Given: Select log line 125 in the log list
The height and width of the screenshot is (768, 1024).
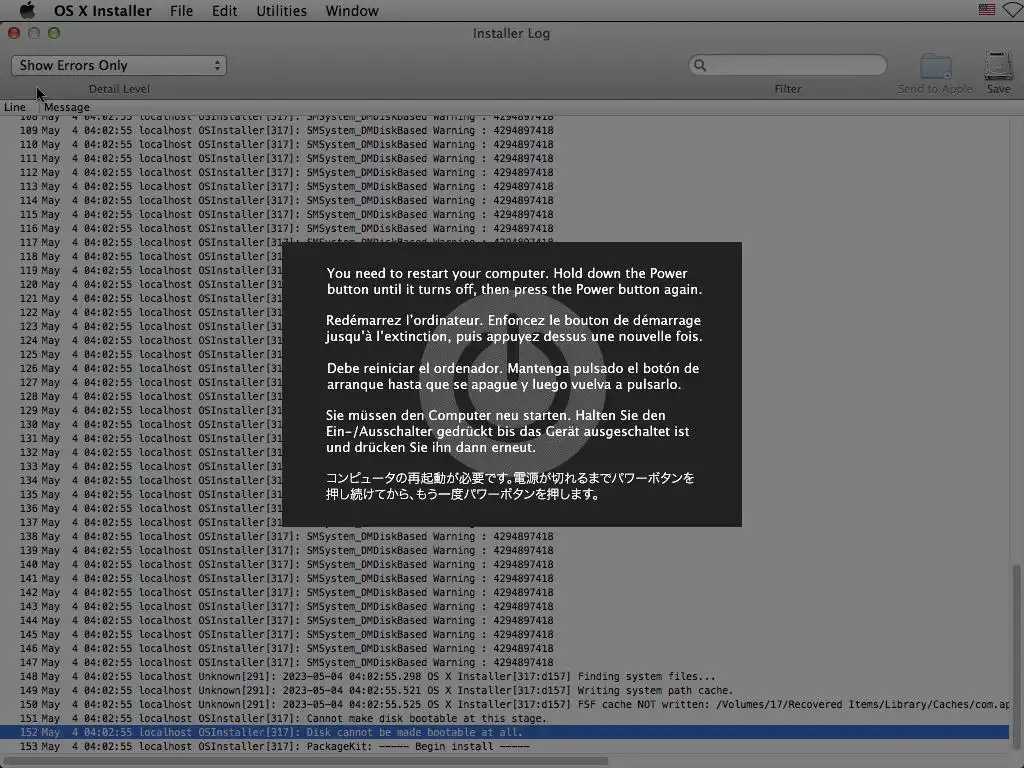Looking at the screenshot, I should 140,355.
